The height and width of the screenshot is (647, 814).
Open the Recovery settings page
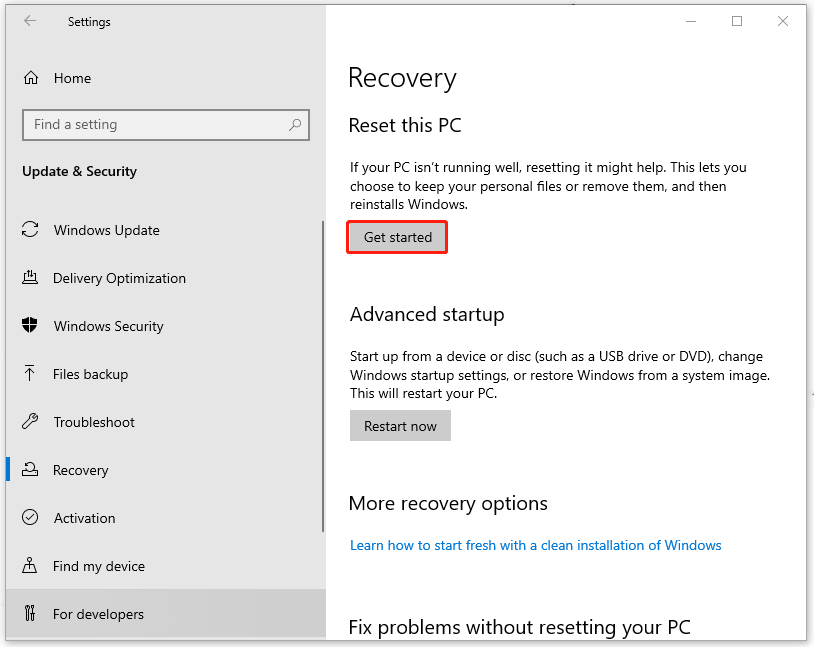click(x=80, y=470)
